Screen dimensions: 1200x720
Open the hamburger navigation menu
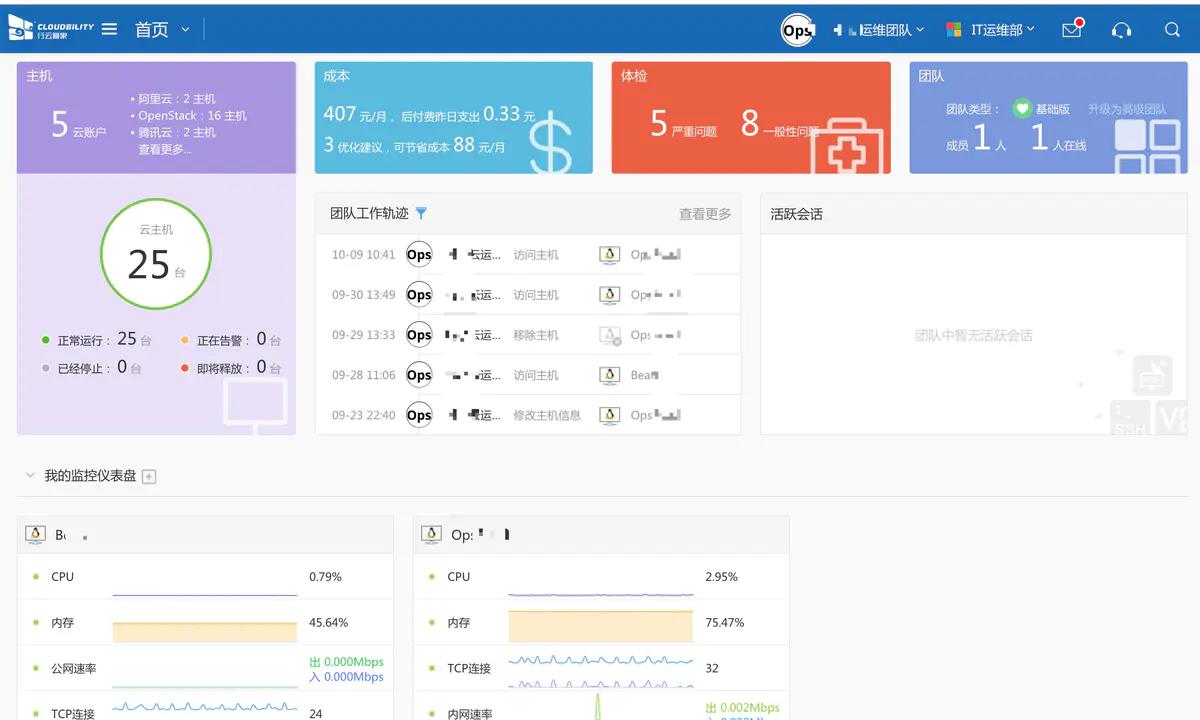tap(110, 30)
